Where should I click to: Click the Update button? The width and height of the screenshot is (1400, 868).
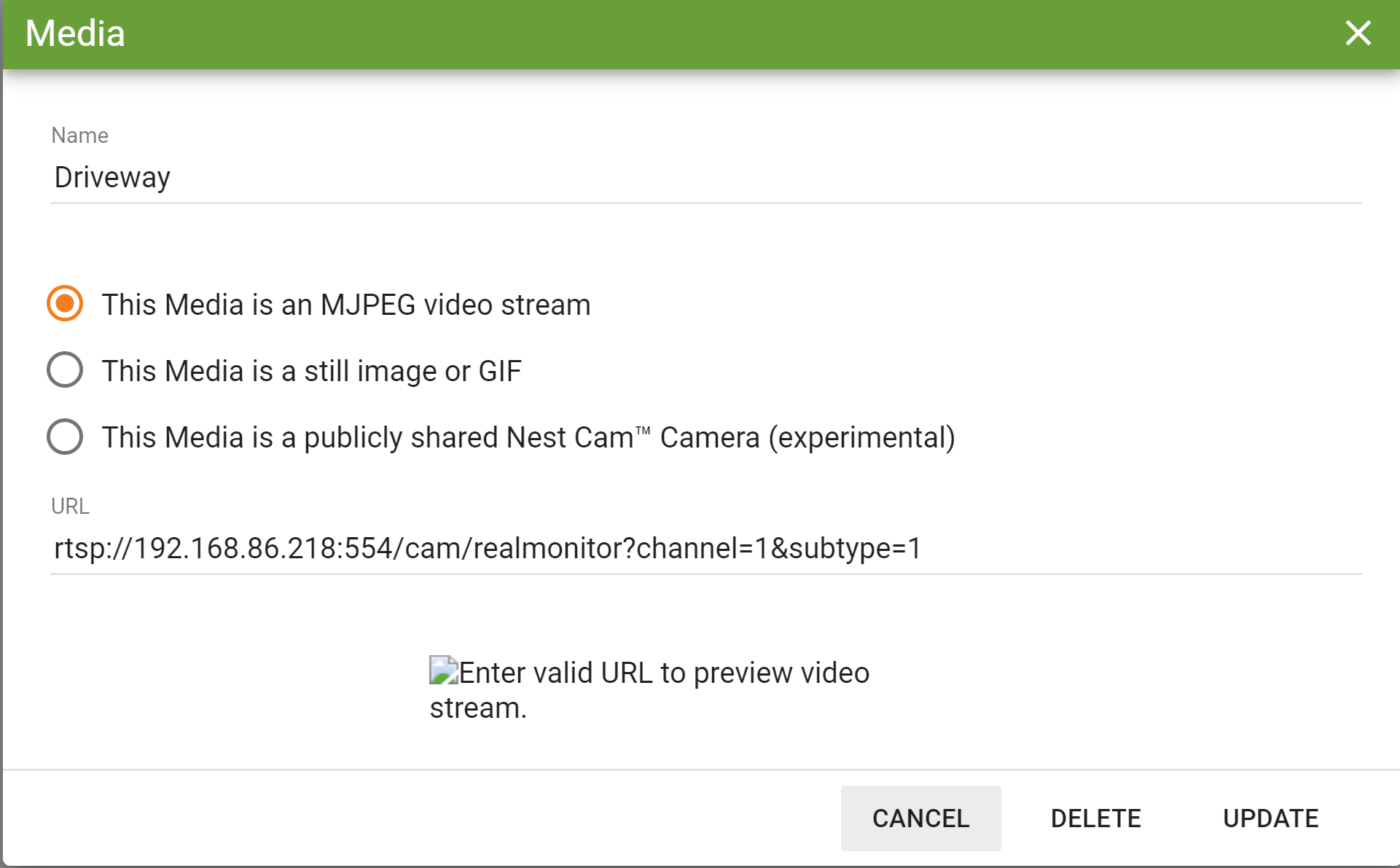(1270, 818)
